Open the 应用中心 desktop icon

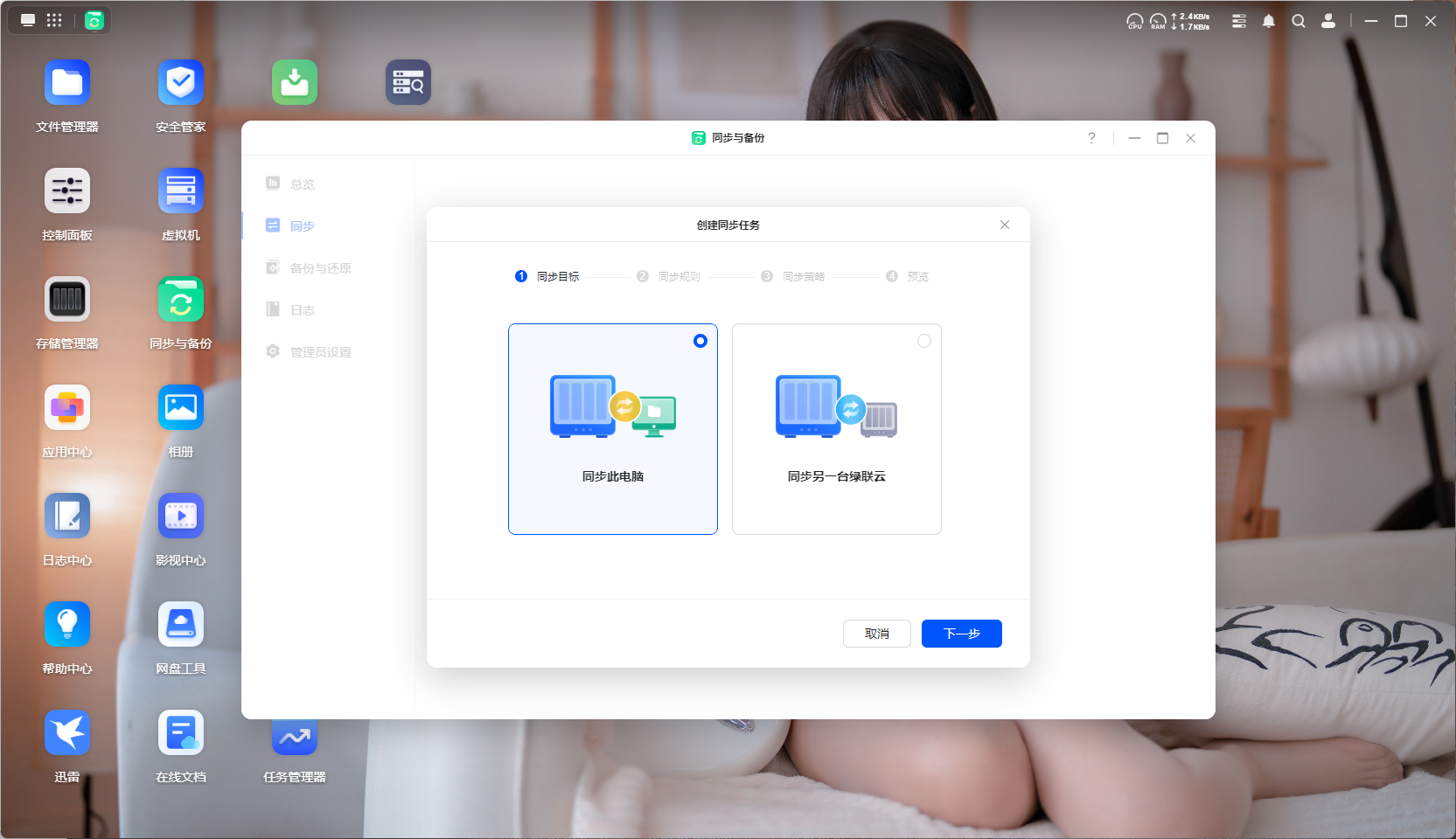(x=67, y=408)
